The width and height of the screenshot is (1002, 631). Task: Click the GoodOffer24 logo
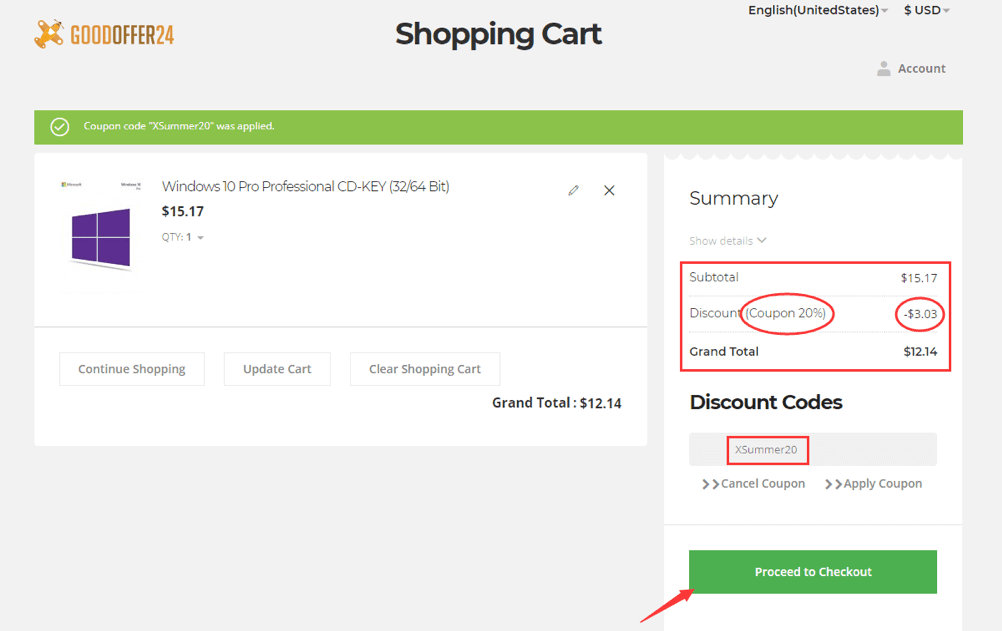point(104,35)
